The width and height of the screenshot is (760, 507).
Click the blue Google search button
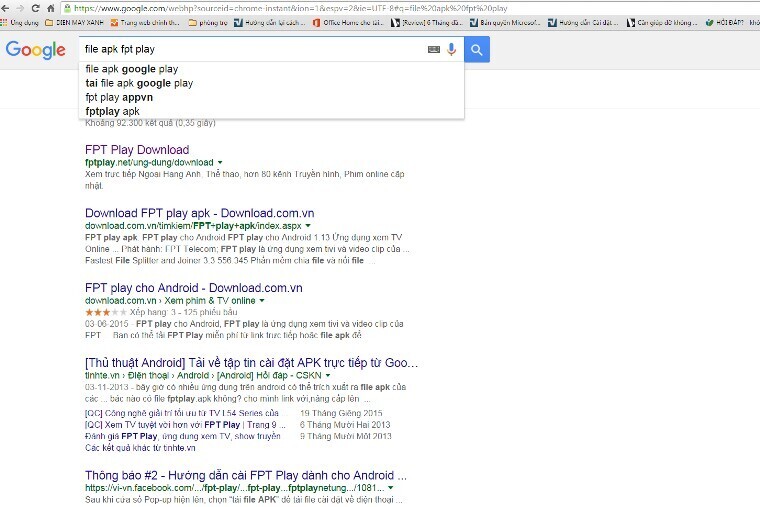coord(477,49)
